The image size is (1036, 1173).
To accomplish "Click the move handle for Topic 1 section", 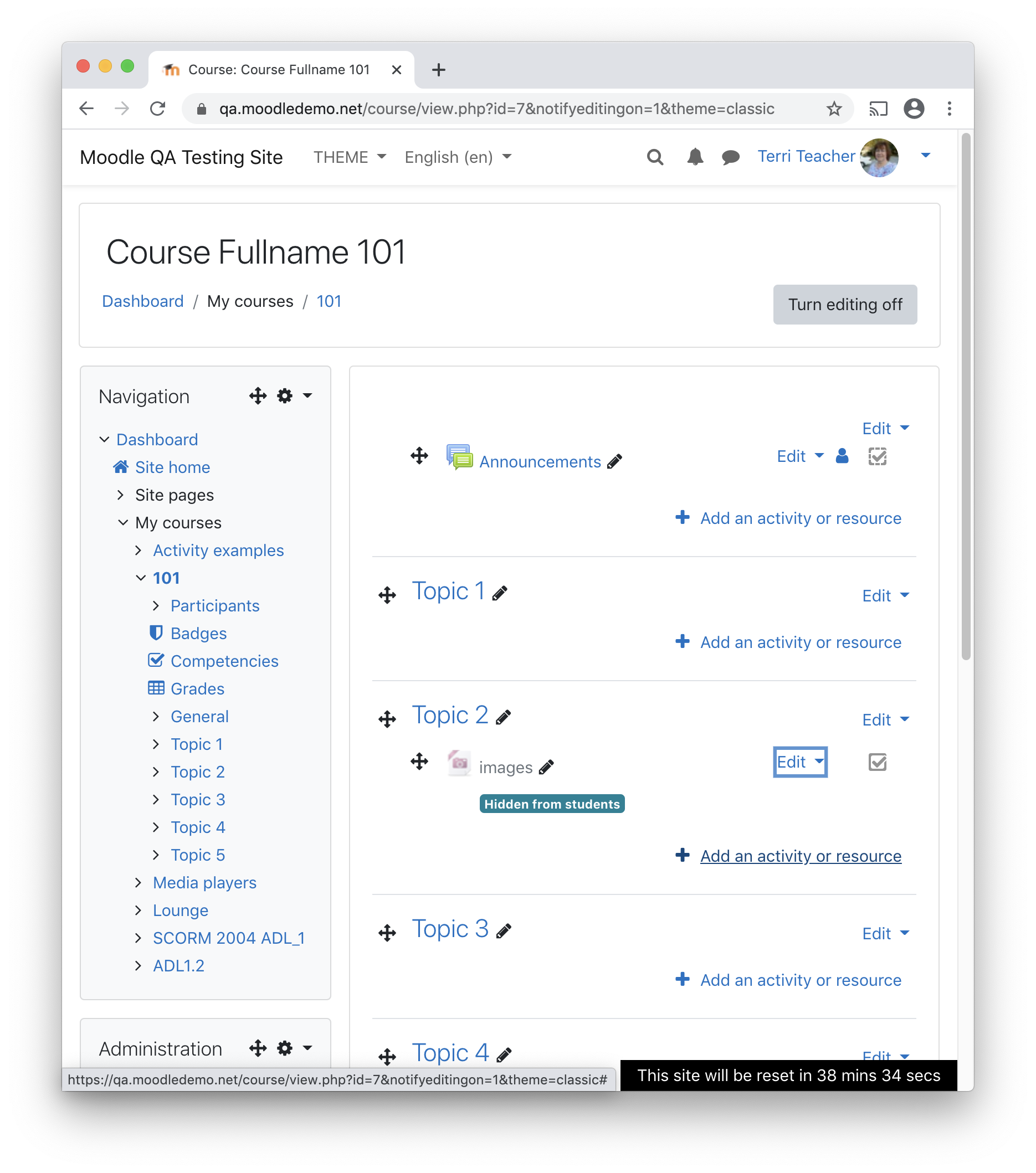I will [387, 595].
